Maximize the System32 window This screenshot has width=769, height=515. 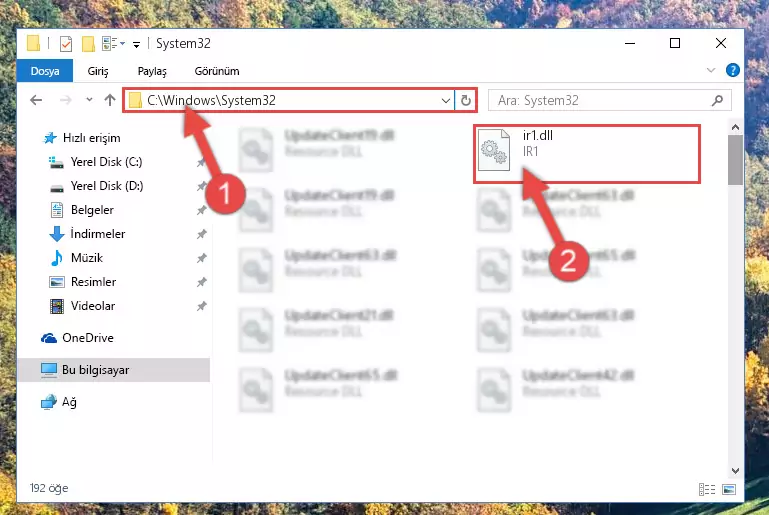[x=675, y=44]
